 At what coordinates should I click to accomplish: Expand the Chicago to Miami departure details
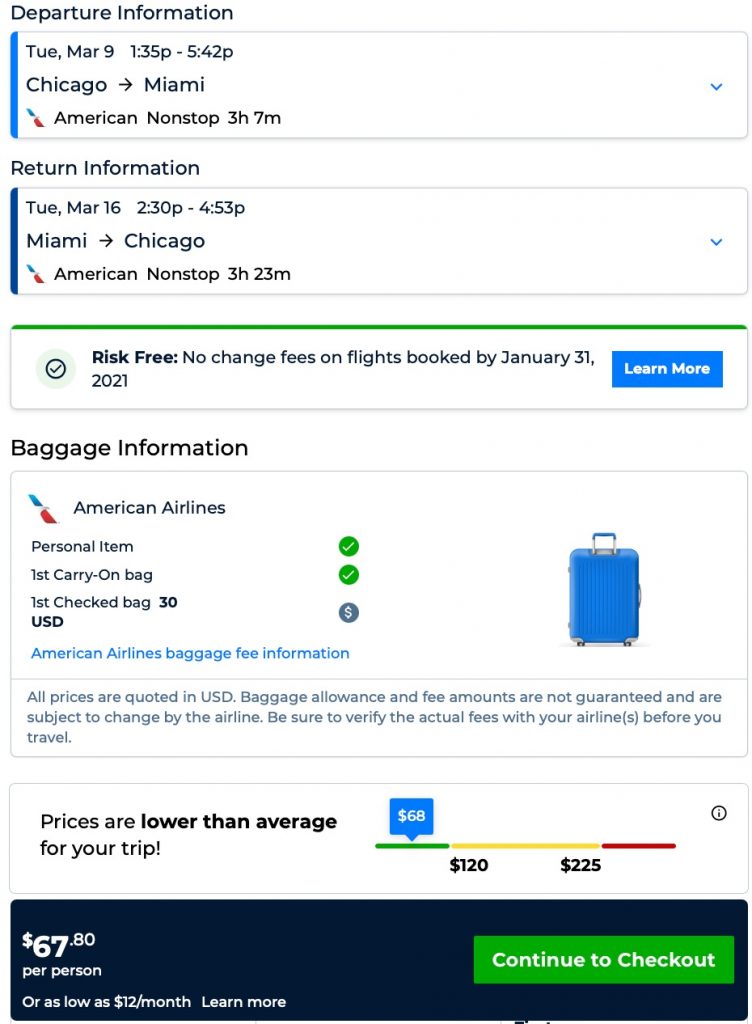pos(716,86)
